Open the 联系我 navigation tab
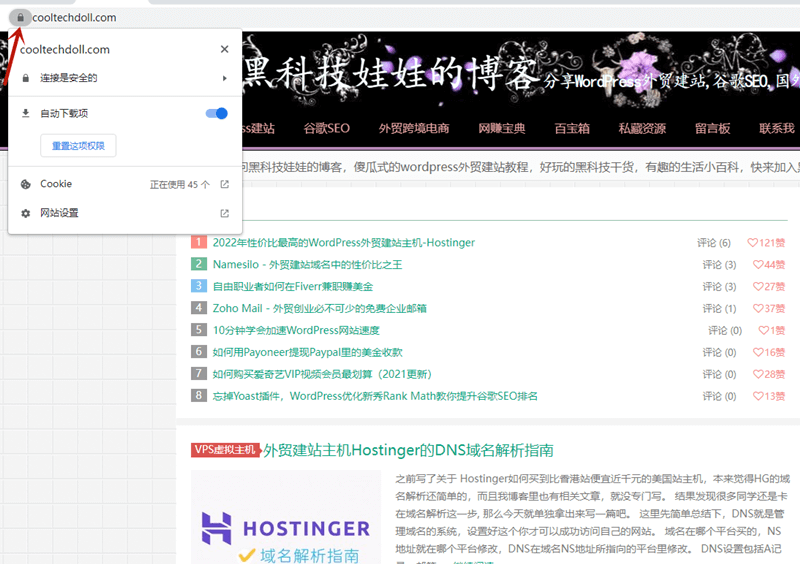Image resolution: width=800 pixels, height=564 pixels. pos(777,128)
